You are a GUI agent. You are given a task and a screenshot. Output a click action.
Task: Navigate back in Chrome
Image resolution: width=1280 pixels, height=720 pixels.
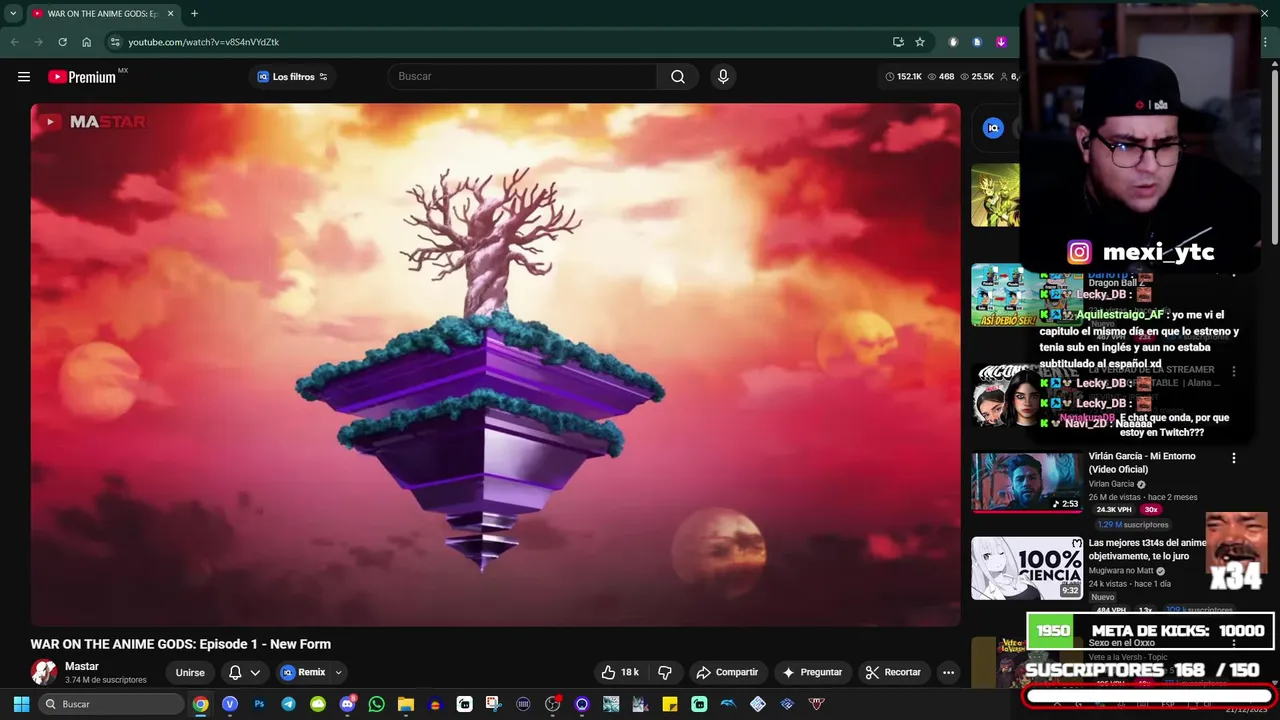coord(14,42)
